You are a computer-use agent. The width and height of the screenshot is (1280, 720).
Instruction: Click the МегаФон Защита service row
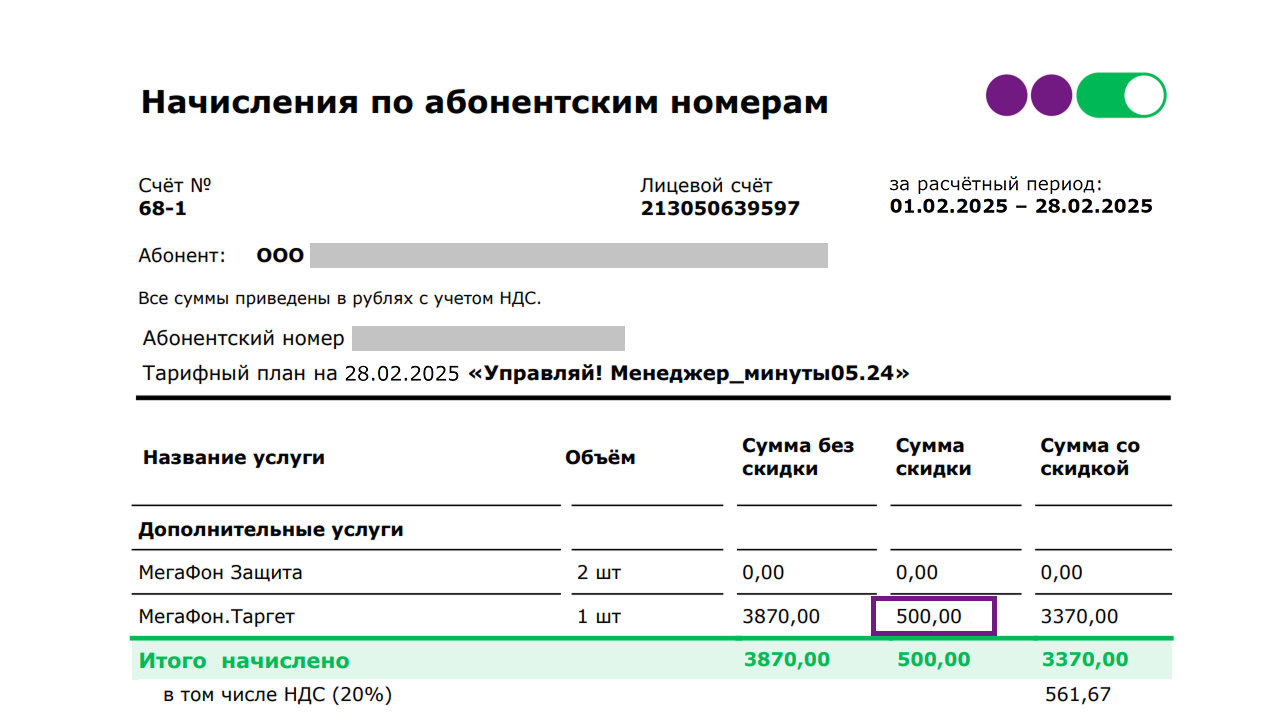tap(651, 573)
